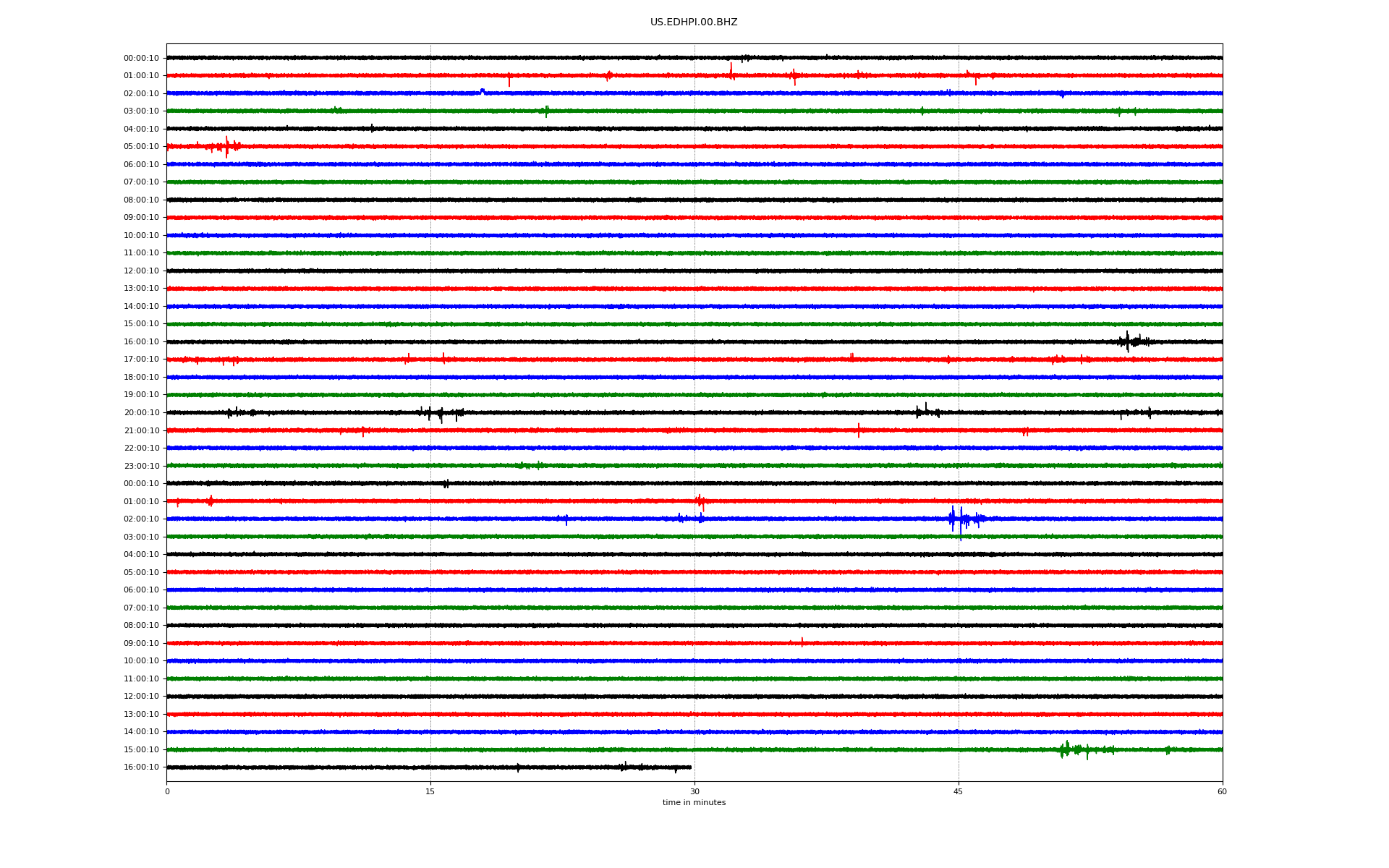Click the 30 tick label on time axis
This screenshot has height=868, width=1389.
[x=694, y=791]
